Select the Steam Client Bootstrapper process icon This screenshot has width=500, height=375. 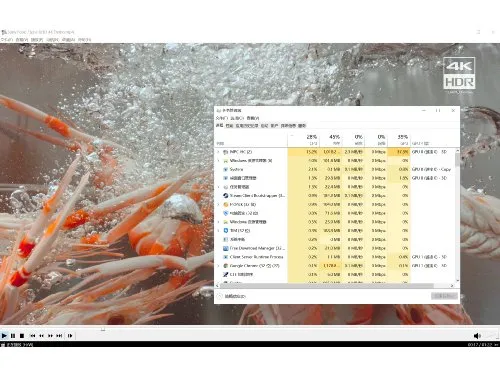pyautogui.click(x=226, y=196)
